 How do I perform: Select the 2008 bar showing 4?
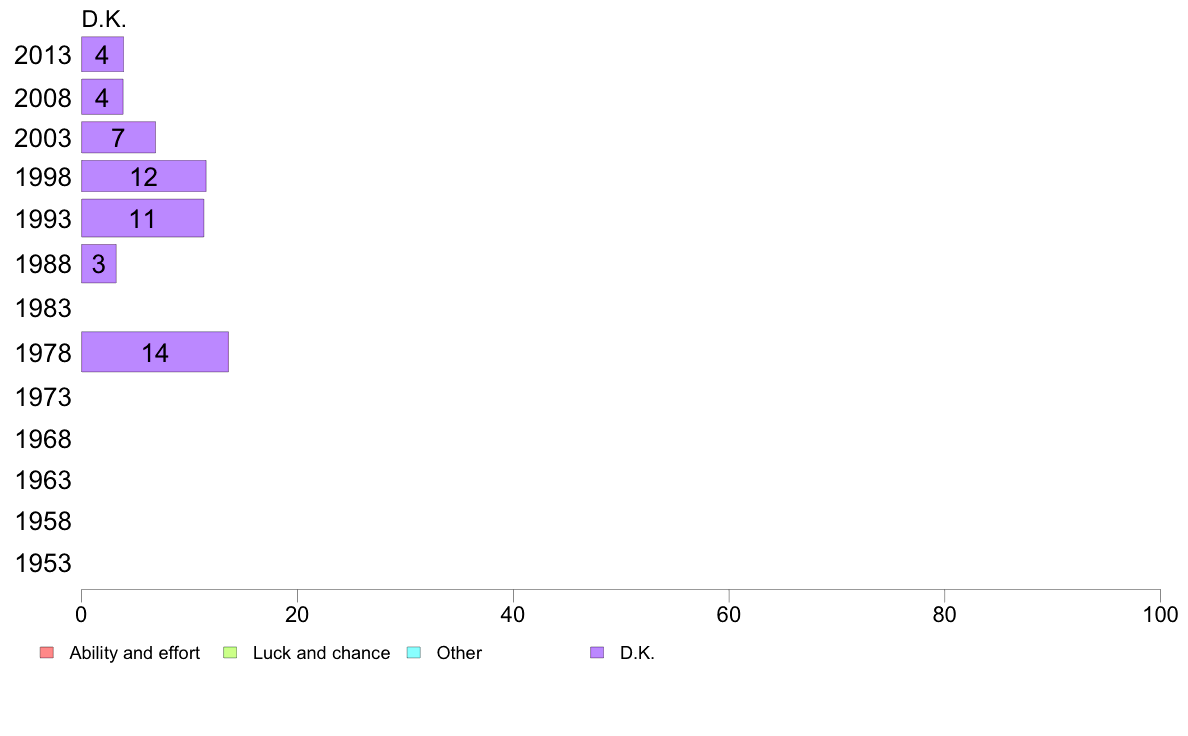102,97
